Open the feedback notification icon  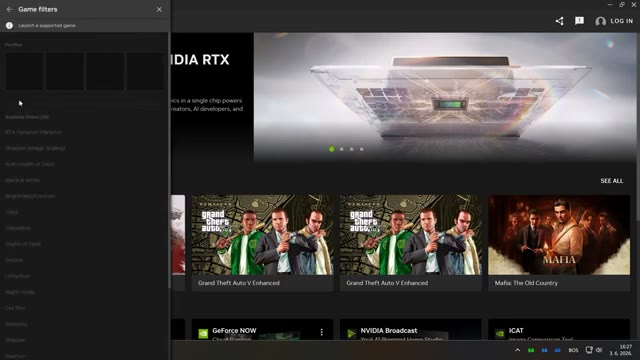(x=579, y=21)
